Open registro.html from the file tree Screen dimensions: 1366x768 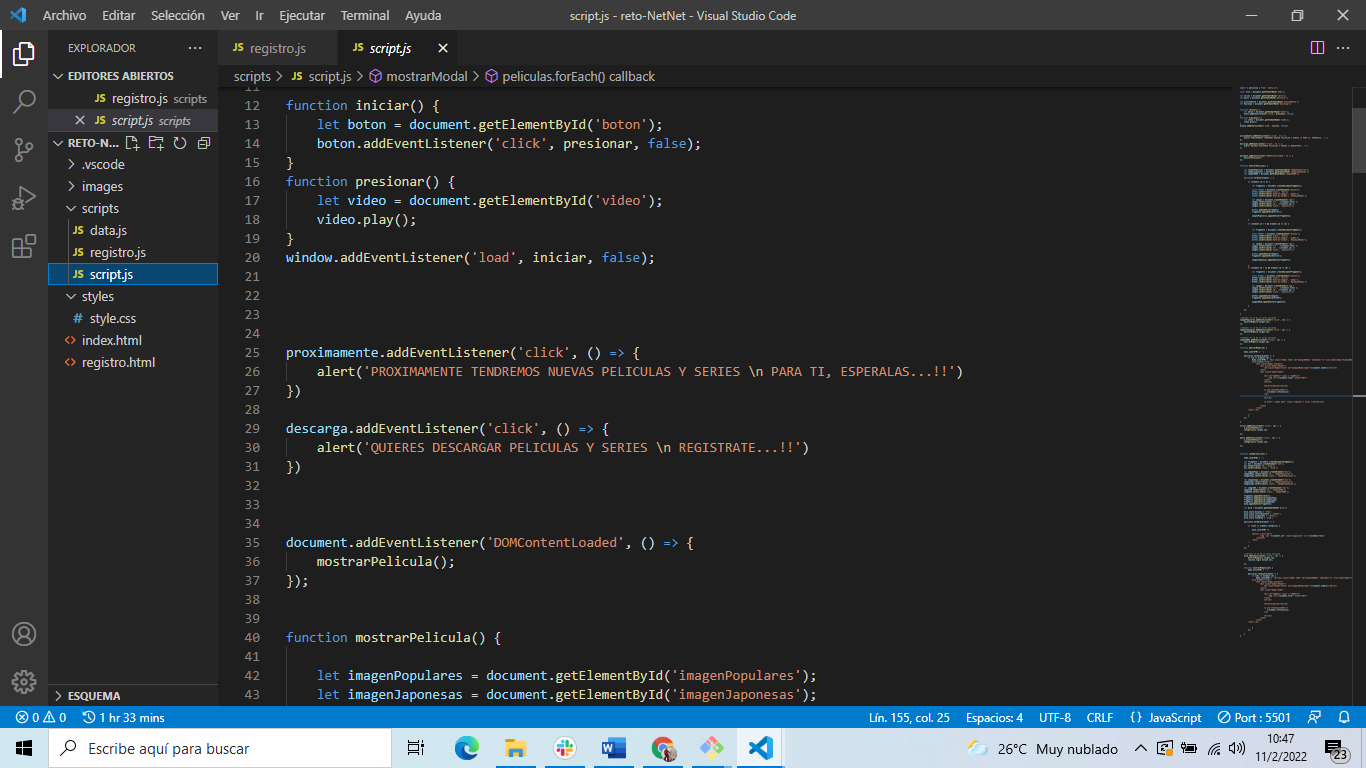132,363
